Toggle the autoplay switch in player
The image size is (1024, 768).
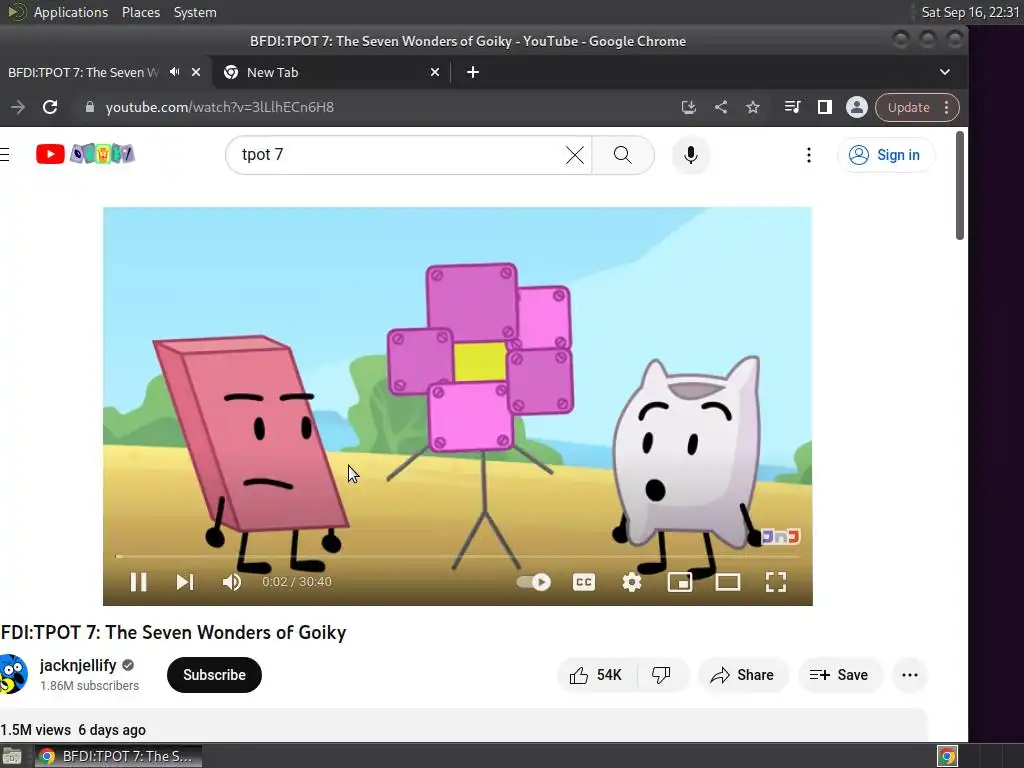click(x=534, y=582)
